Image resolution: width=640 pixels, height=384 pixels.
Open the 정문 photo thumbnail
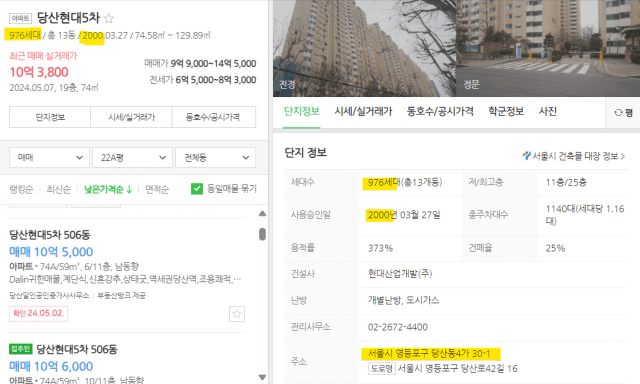[x=548, y=48]
